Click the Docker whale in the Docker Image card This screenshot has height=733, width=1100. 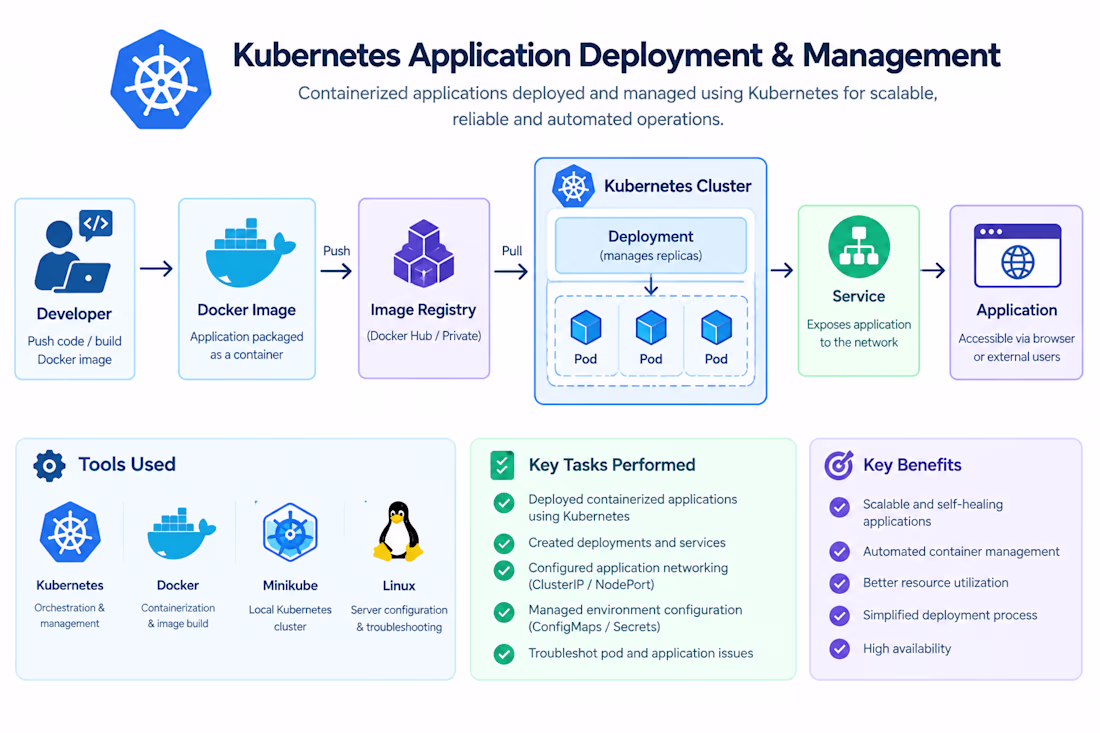pos(250,253)
